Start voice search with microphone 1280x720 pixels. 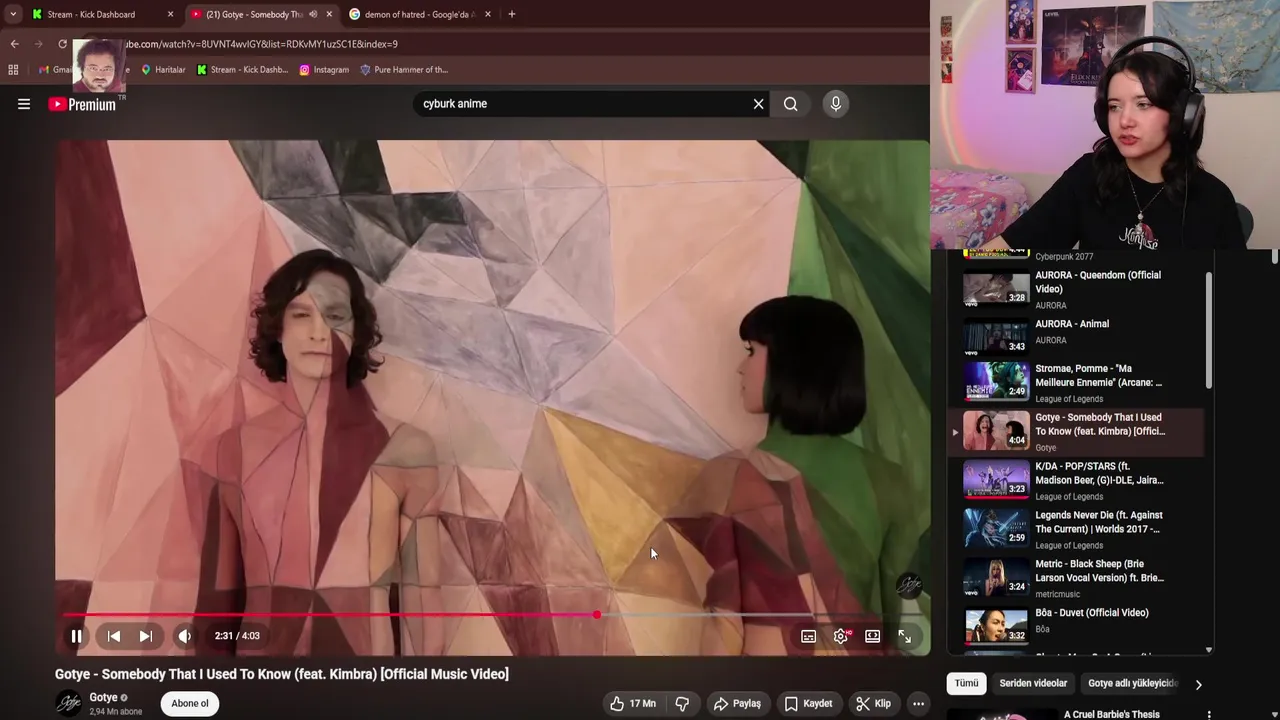(836, 104)
